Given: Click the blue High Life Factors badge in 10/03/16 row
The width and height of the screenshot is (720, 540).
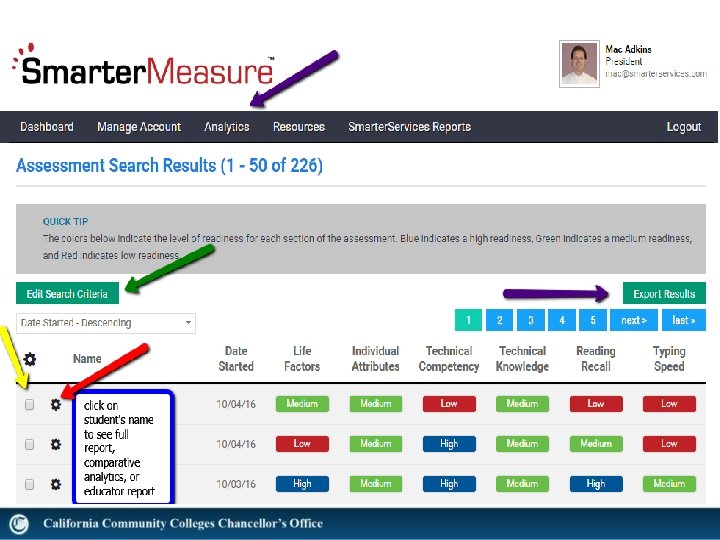Looking at the screenshot, I should click(302, 484).
